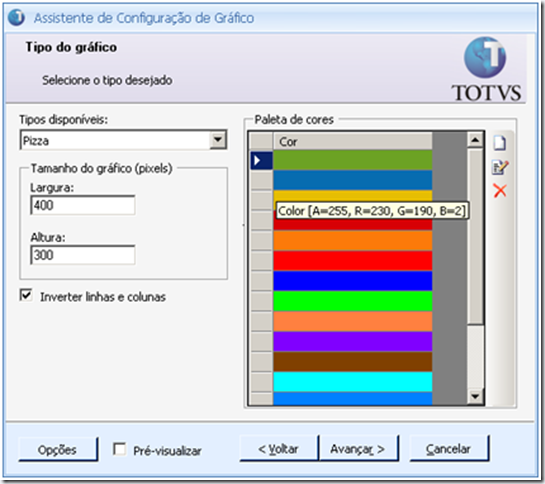Select the dark orange color row
545x484 pixels.
352,241
